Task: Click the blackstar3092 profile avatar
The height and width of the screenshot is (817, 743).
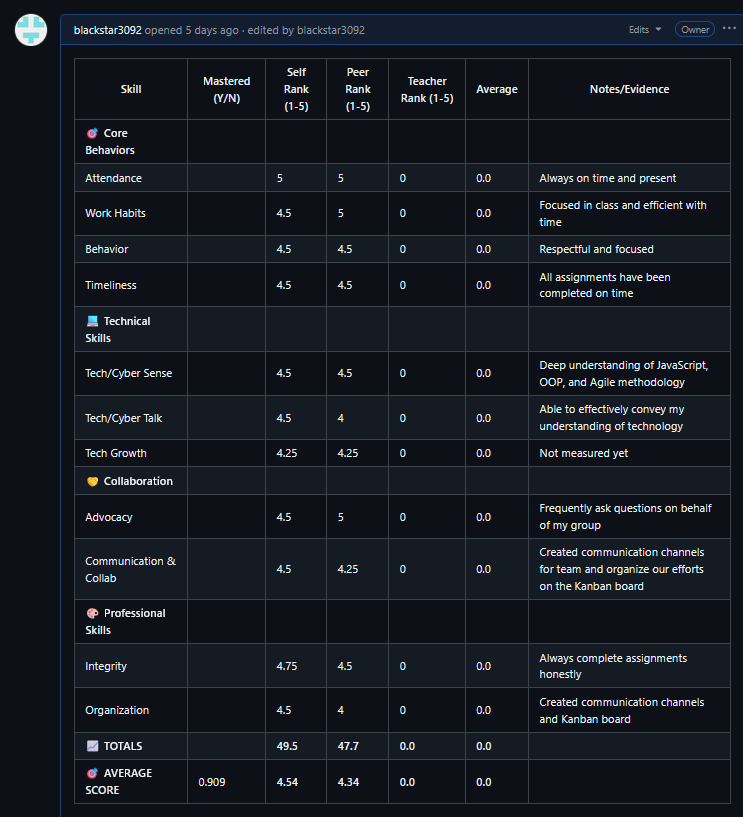Action: (x=31, y=29)
